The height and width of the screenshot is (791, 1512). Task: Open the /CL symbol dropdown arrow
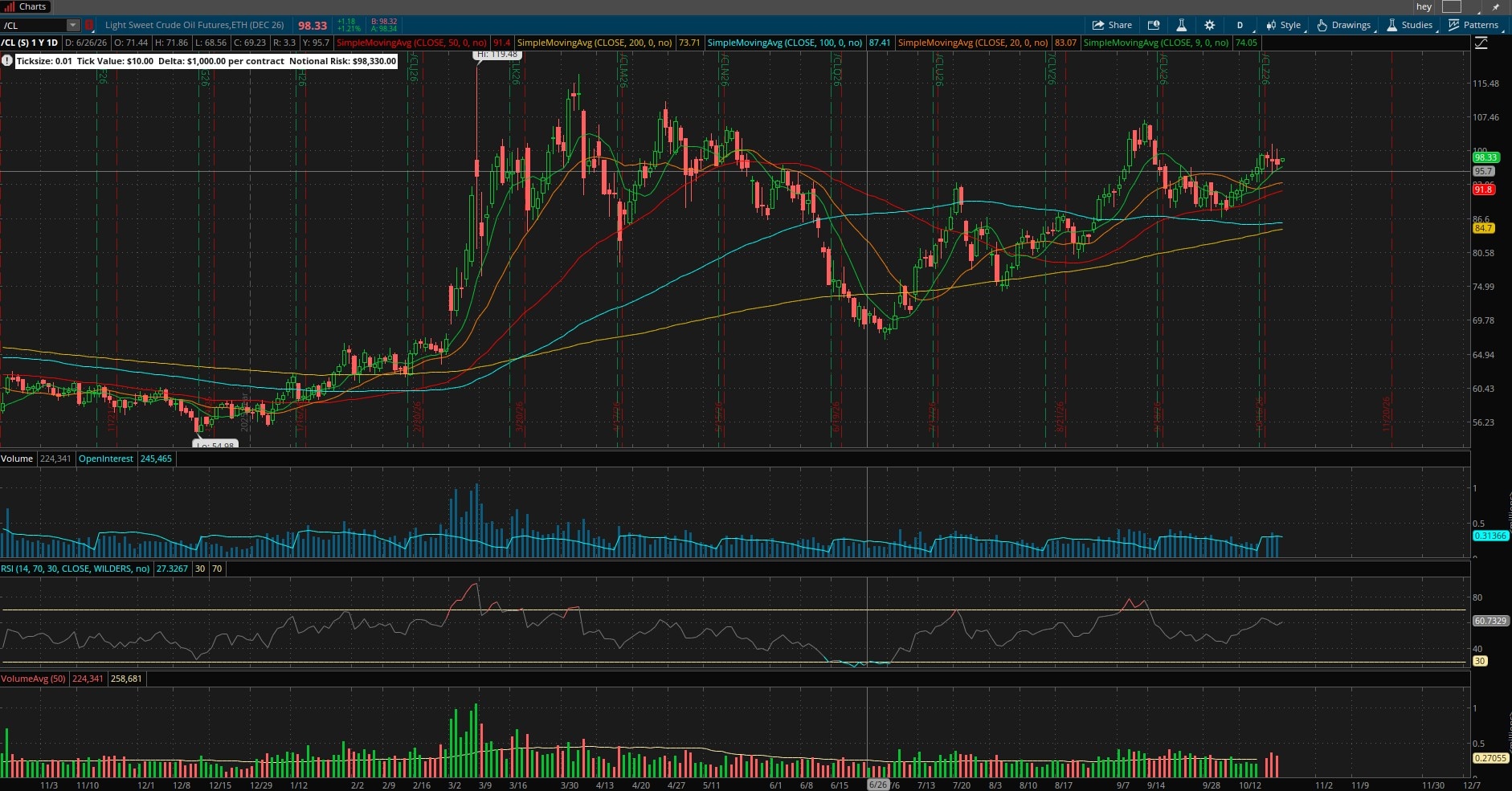(x=73, y=25)
